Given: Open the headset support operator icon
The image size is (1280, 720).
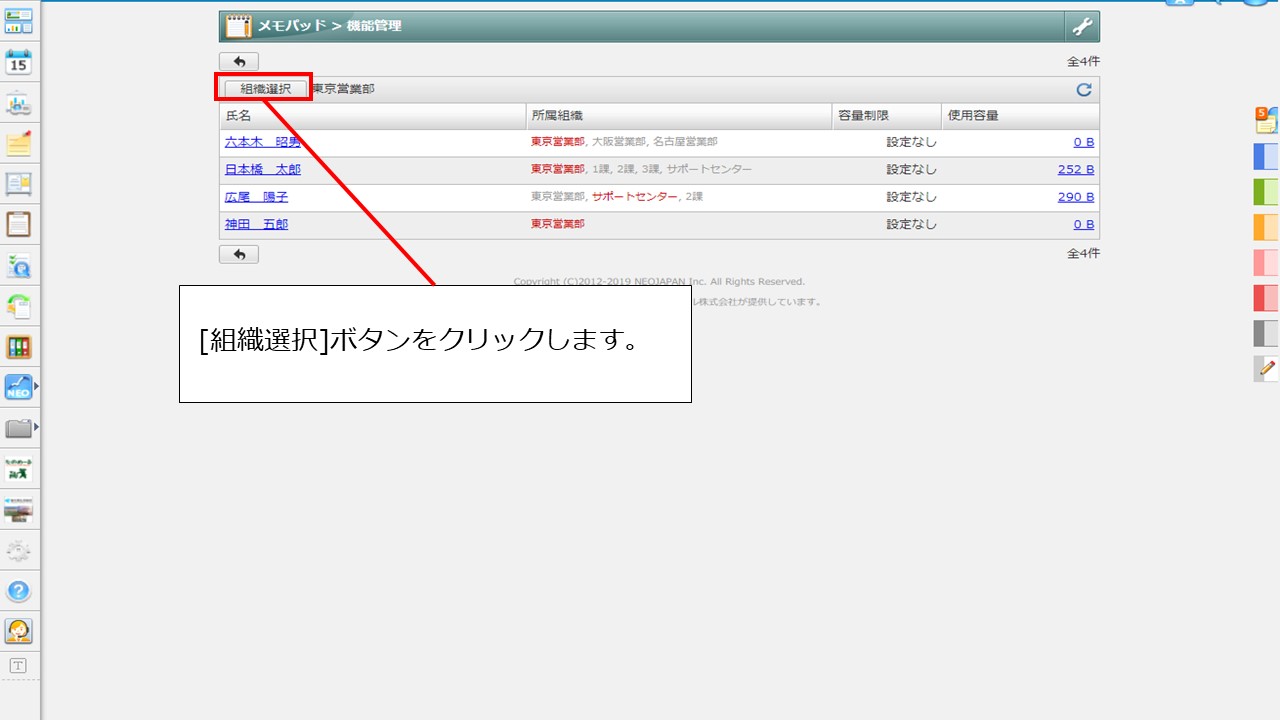Looking at the screenshot, I should 19,631.
